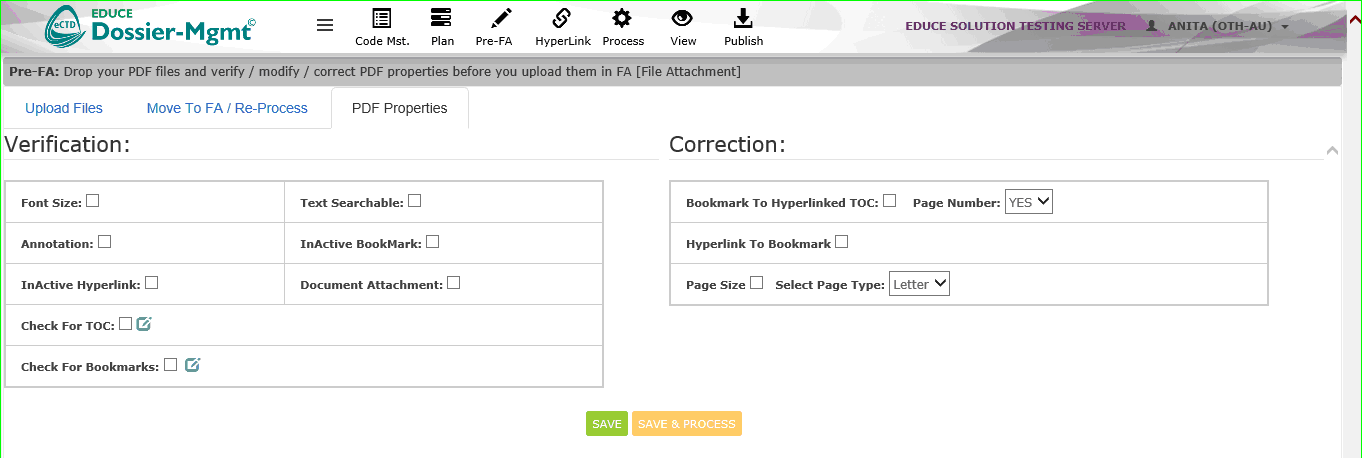Tick the Text Searchable checkbox

coord(414,201)
